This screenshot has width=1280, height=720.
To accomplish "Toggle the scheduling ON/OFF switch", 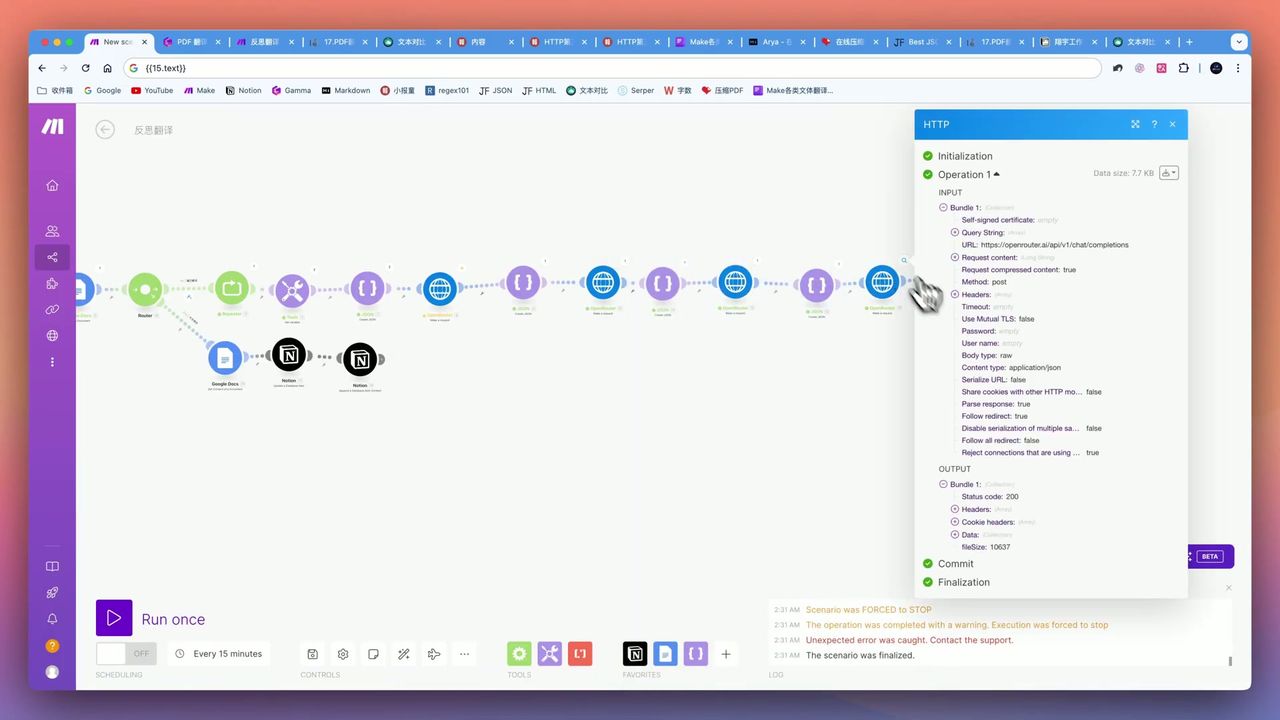I will (127, 654).
